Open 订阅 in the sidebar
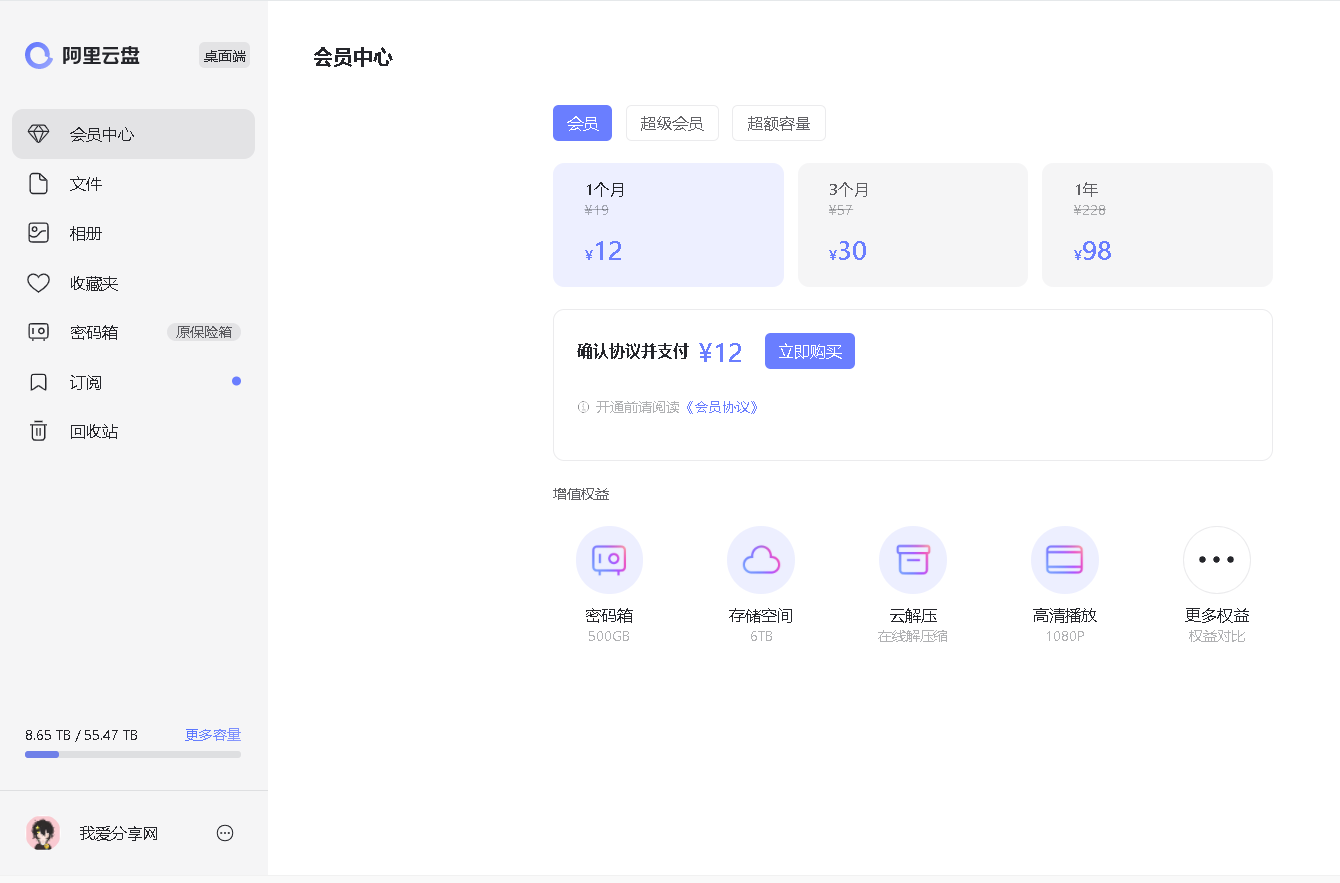This screenshot has height=883, width=1340. coord(133,382)
